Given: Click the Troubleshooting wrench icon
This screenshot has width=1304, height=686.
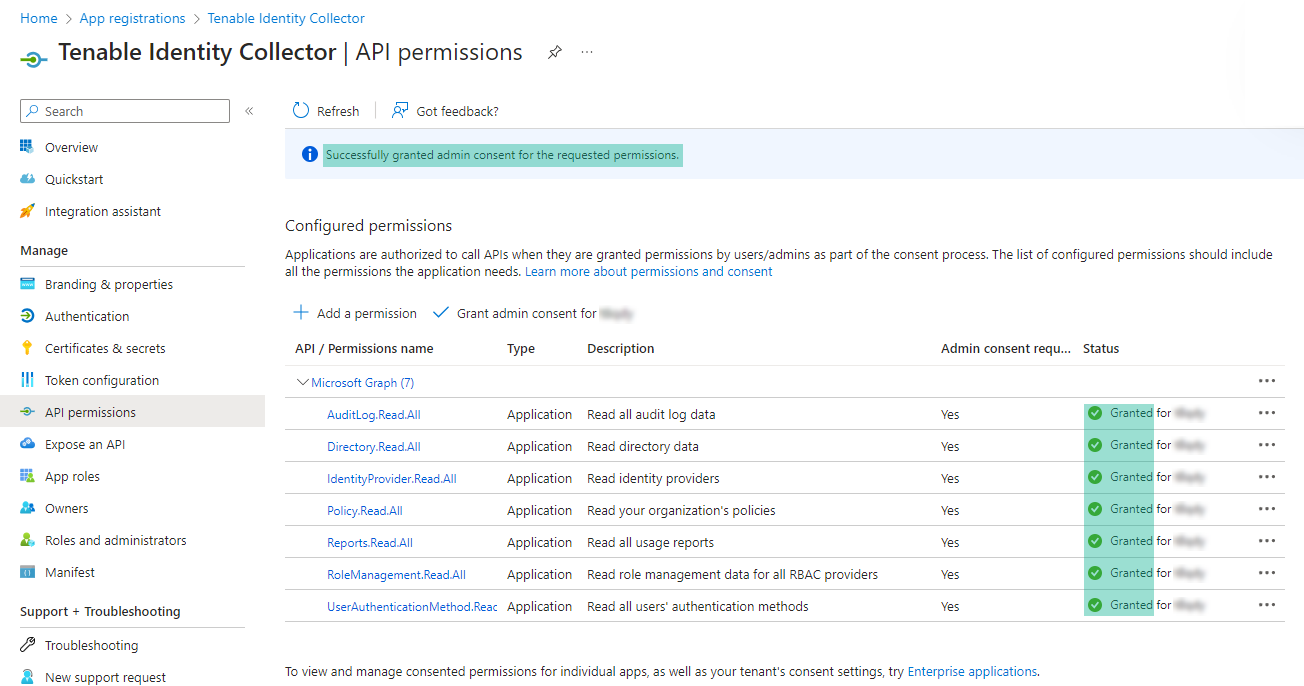Looking at the screenshot, I should click(x=27, y=645).
